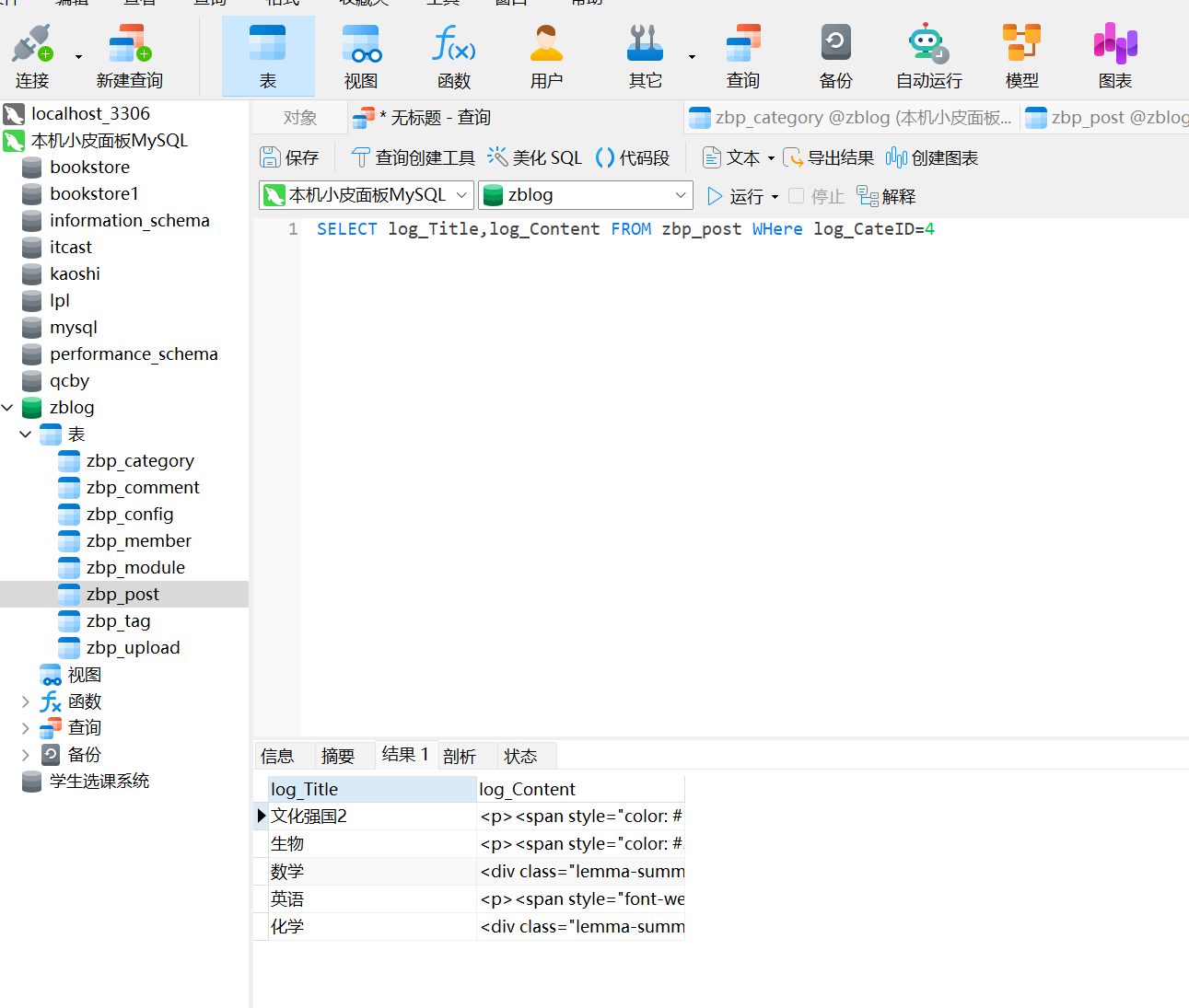
Task: Open the 文本 dropdown arrow
Action: point(771,158)
